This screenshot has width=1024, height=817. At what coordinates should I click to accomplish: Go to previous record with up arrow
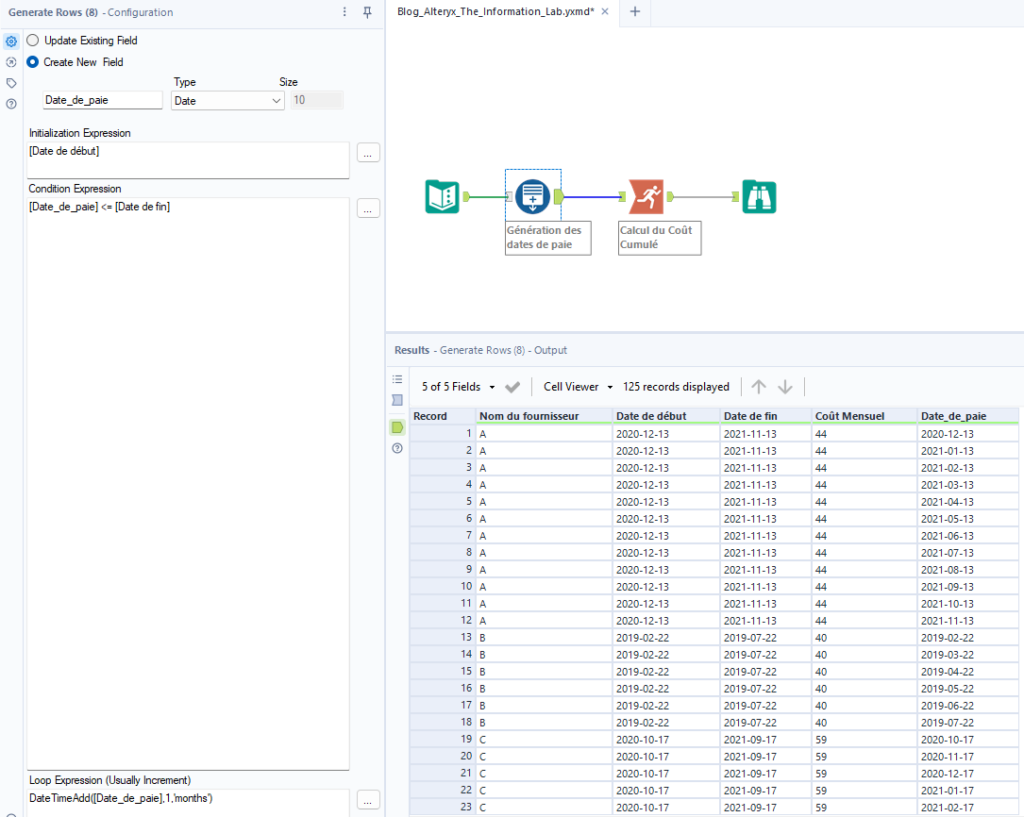[758, 387]
